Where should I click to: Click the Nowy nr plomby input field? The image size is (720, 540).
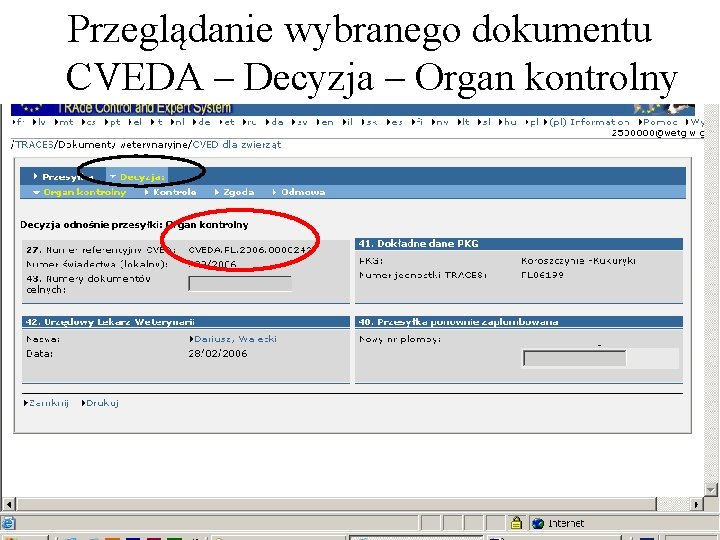[574, 358]
